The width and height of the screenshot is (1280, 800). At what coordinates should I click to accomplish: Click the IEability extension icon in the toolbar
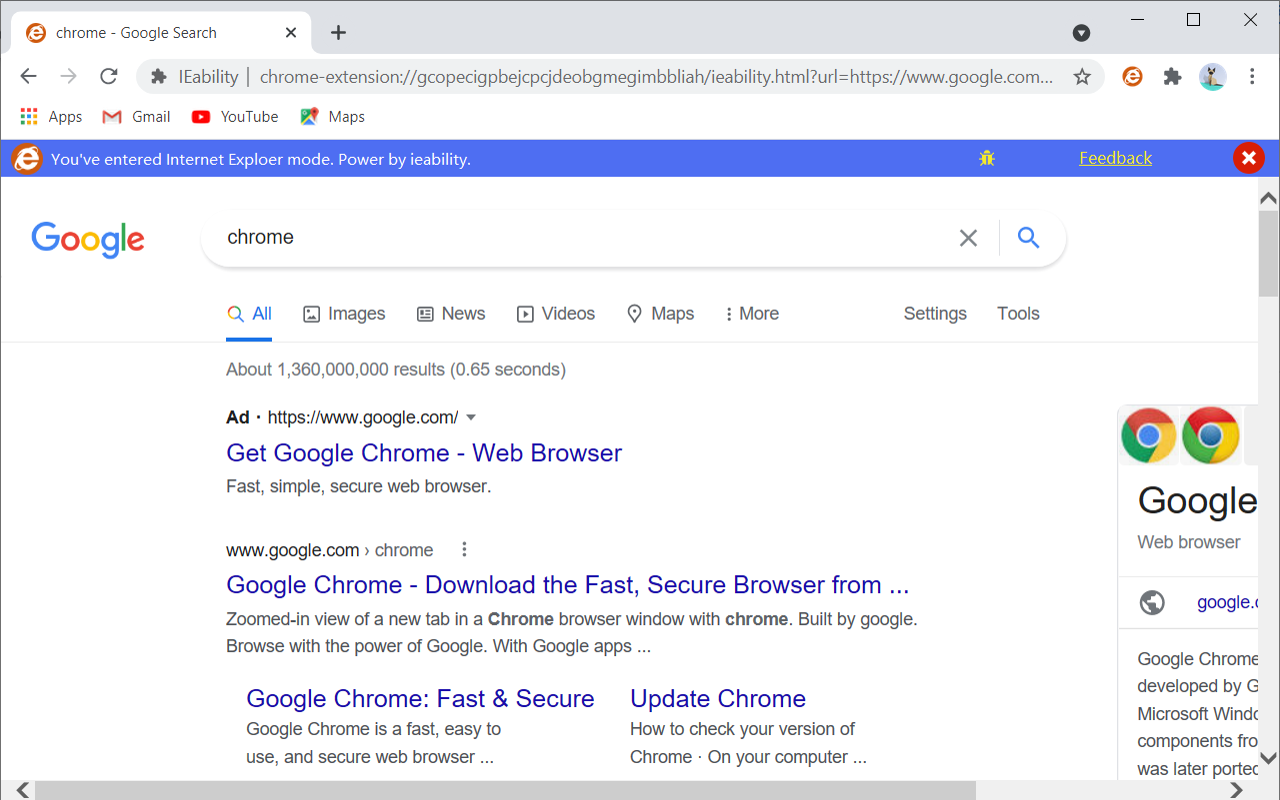click(x=1131, y=76)
